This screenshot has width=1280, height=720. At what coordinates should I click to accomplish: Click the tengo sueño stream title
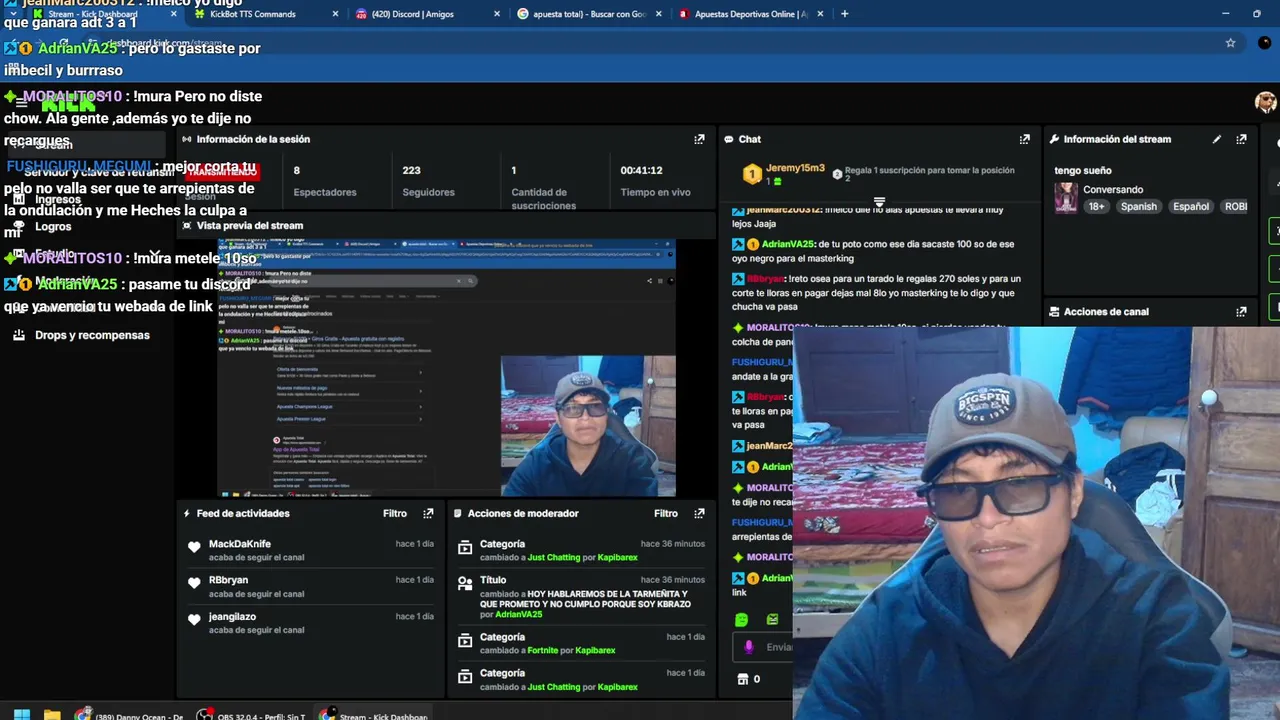point(1083,171)
